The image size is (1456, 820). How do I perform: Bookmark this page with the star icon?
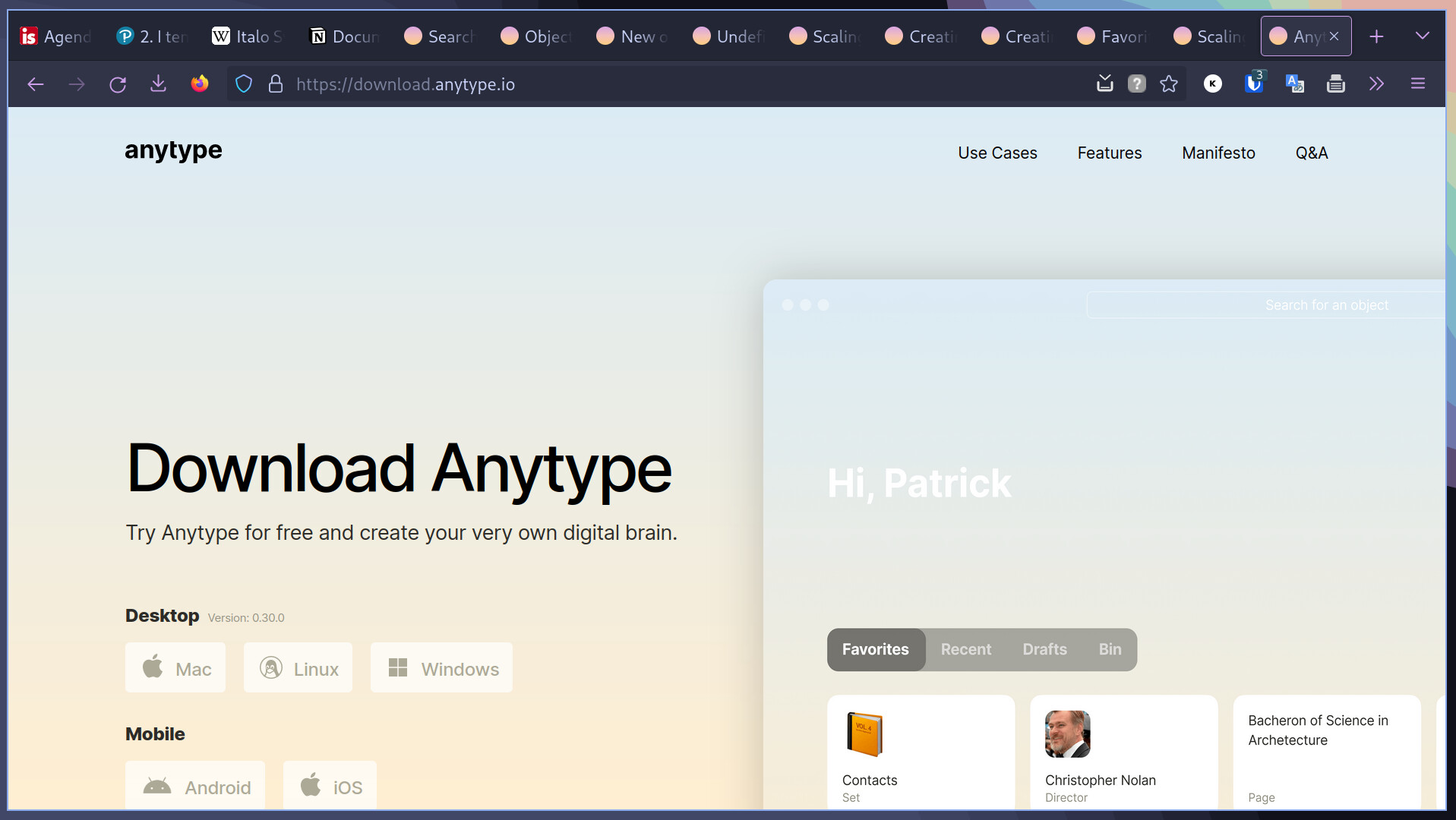pyautogui.click(x=1169, y=84)
